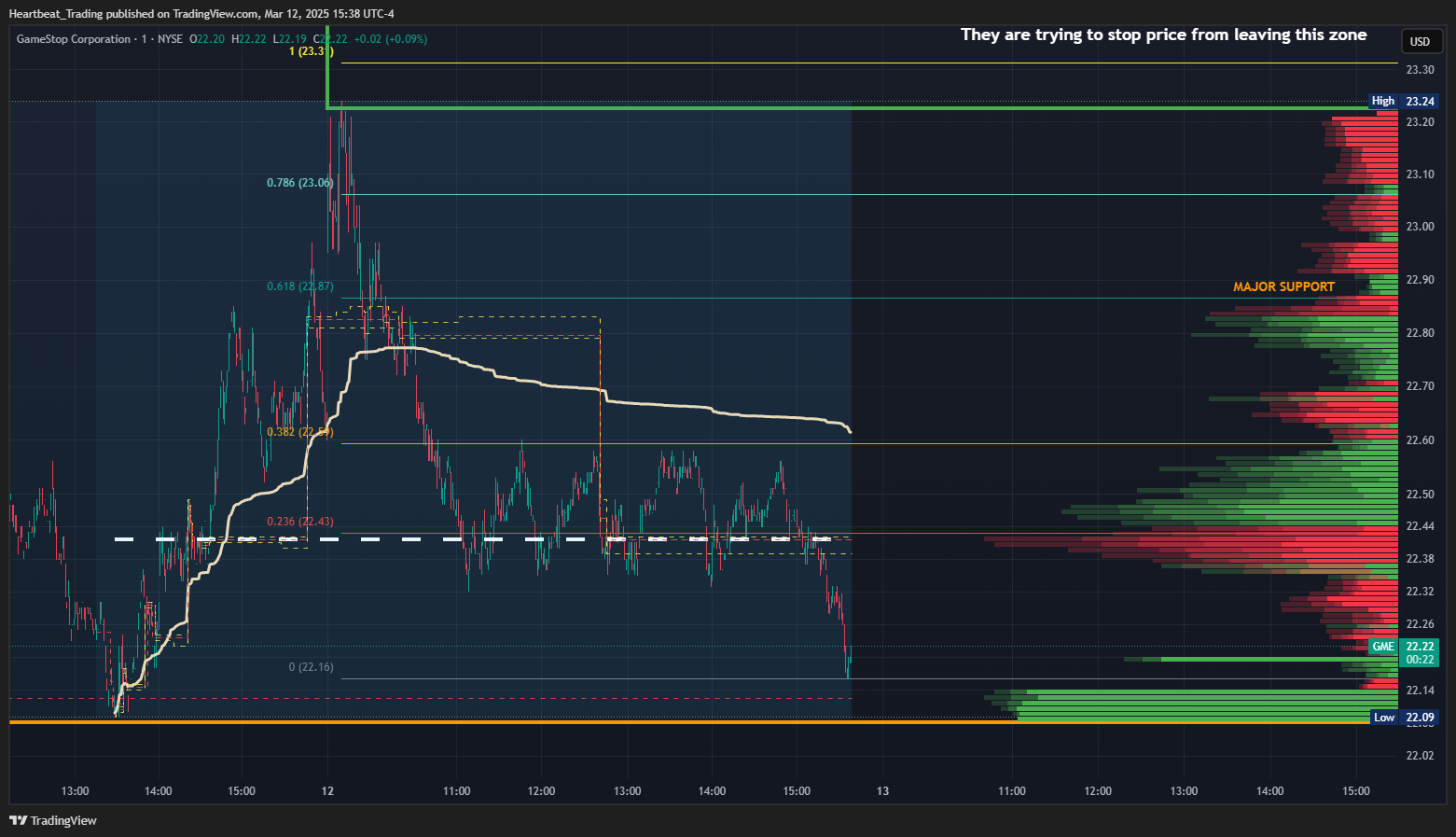Click the thick white dashed horizontal line
Image resolution: width=1456 pixels, height=837 pixels.
pos(472,539)
